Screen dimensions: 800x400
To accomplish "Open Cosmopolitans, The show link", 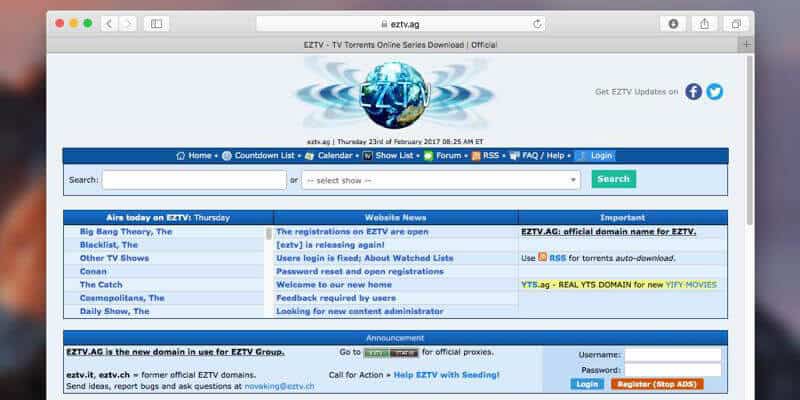I will pos(122,298).
